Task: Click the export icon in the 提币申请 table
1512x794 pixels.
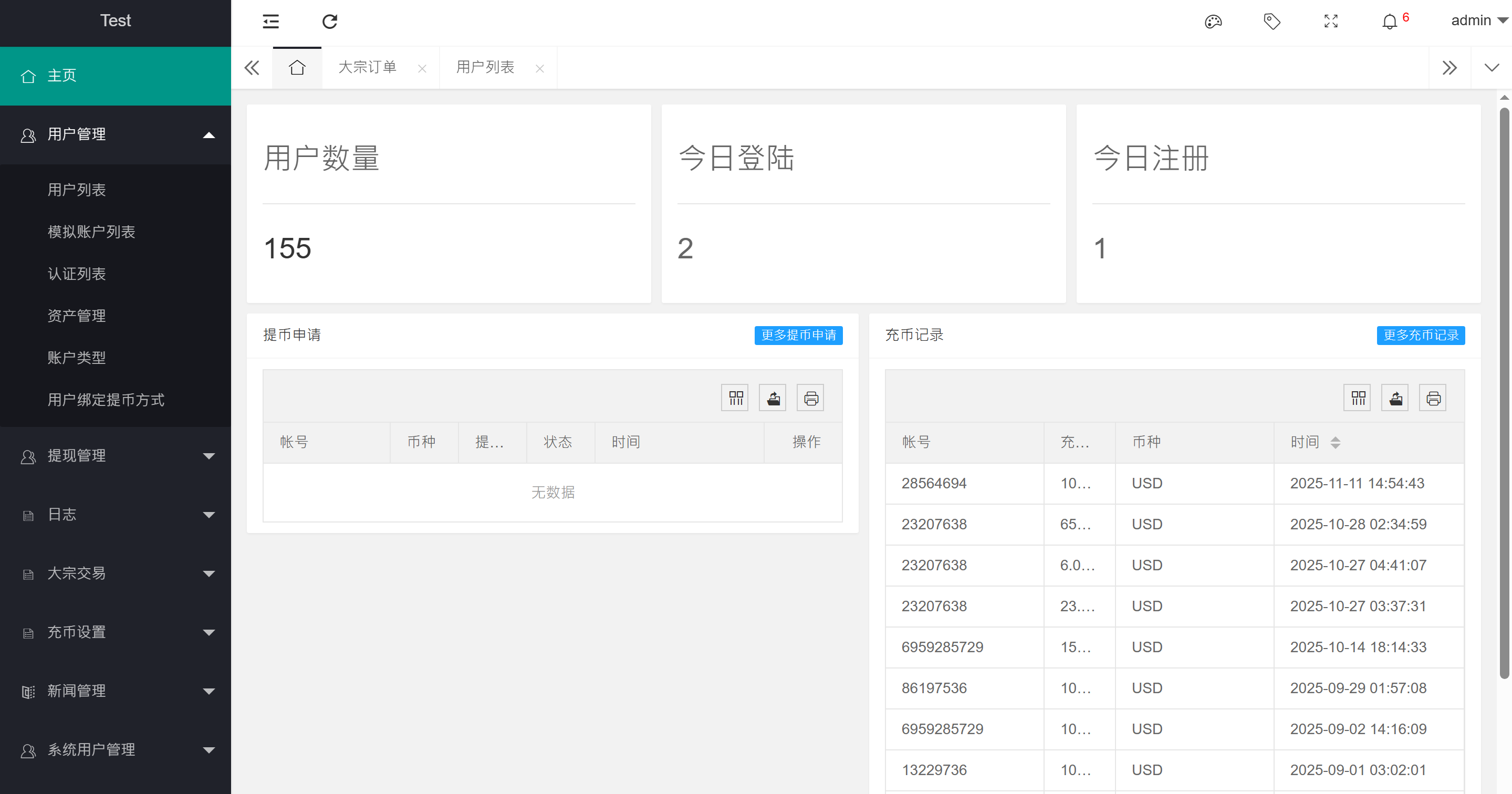Action: [x=773, y=399]
